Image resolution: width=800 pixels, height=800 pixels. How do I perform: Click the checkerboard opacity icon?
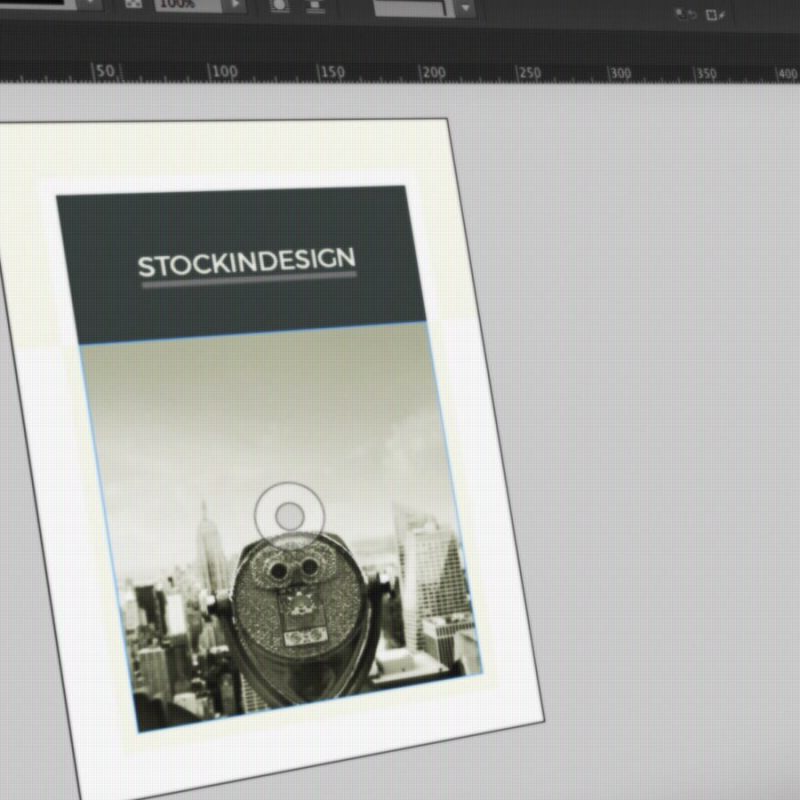pyautogui.click(x=133, y=4)
